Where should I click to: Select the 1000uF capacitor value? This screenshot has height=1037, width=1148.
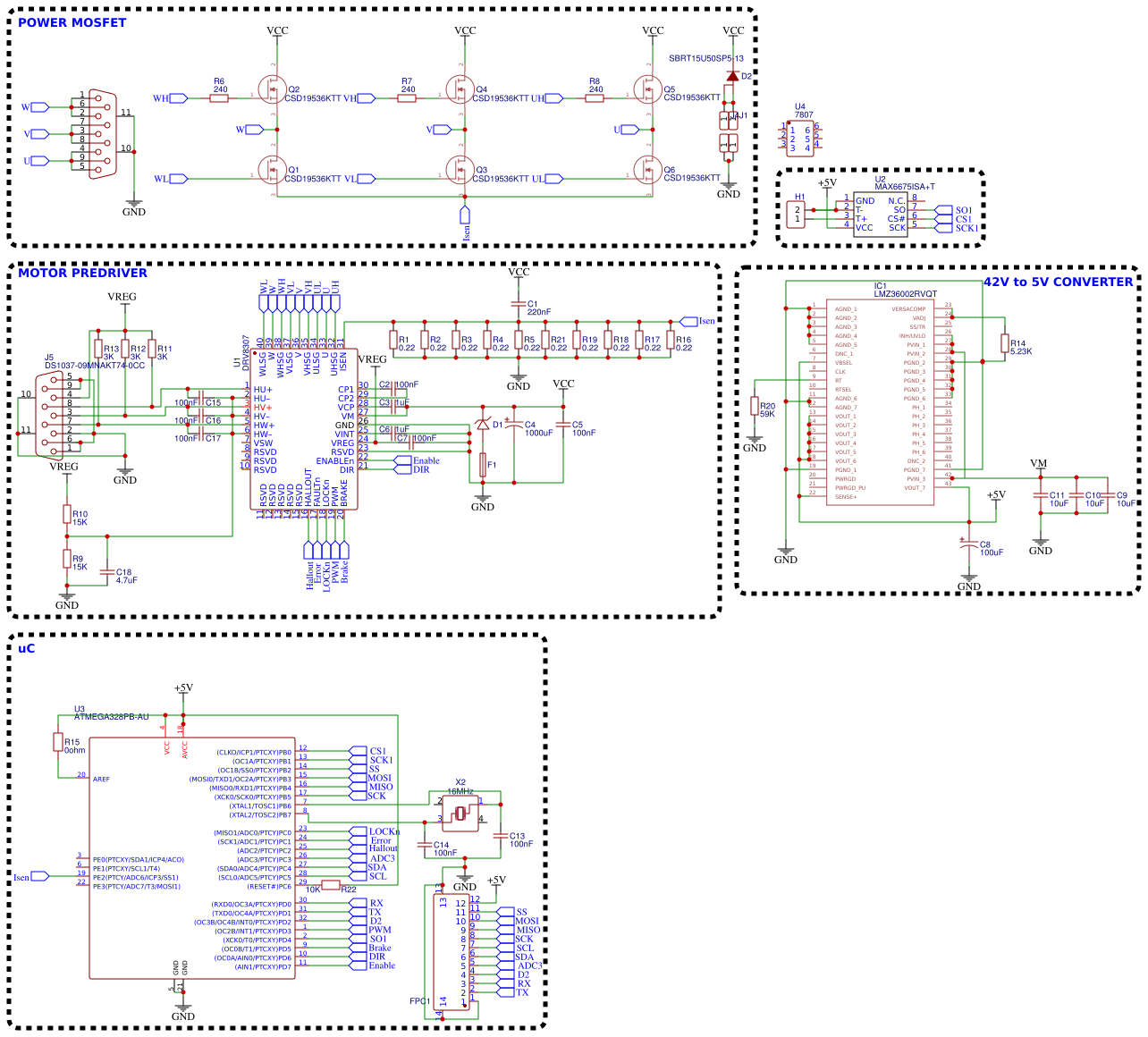click(x=539, y=433)
